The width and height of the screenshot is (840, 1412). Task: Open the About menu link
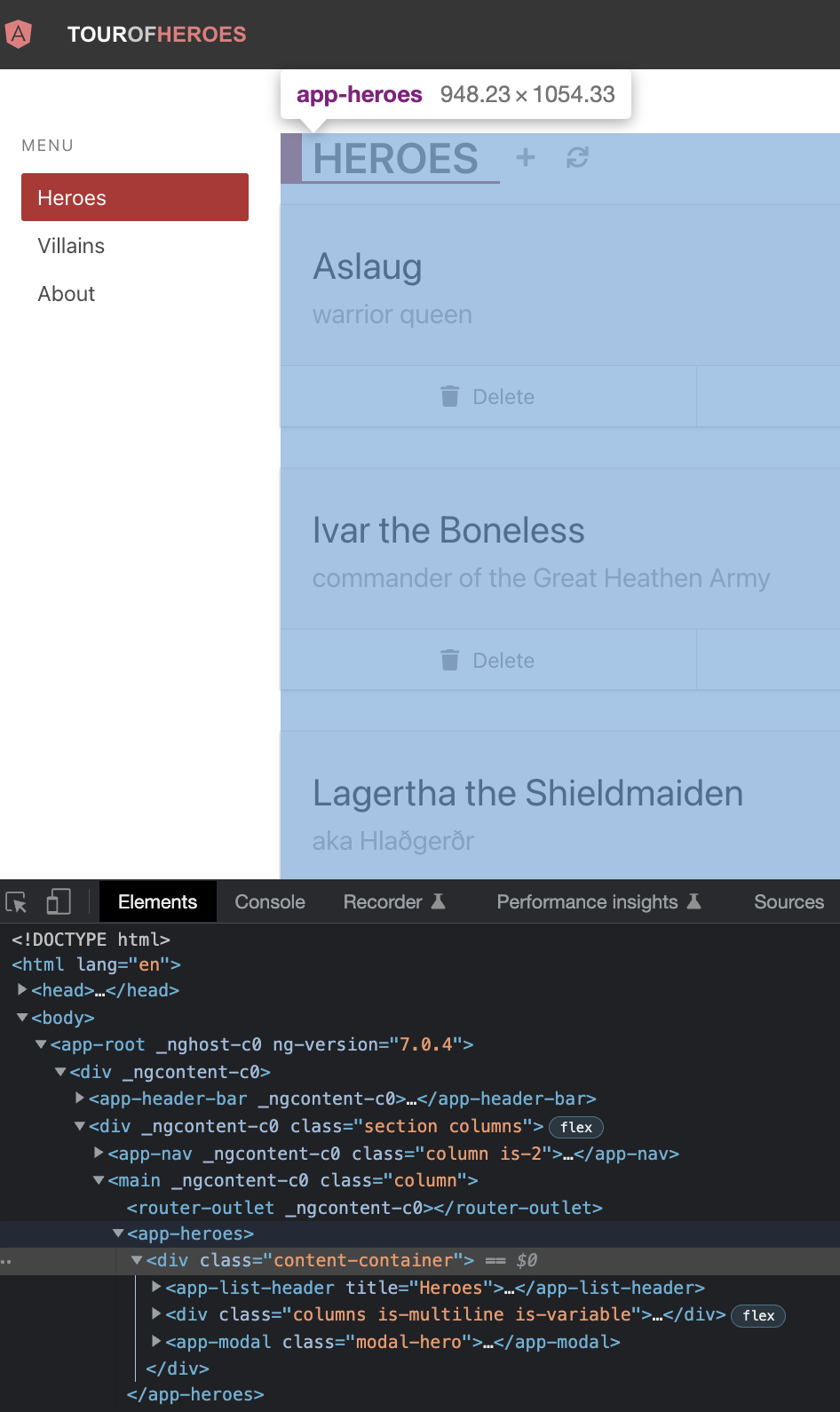[67, 294]
